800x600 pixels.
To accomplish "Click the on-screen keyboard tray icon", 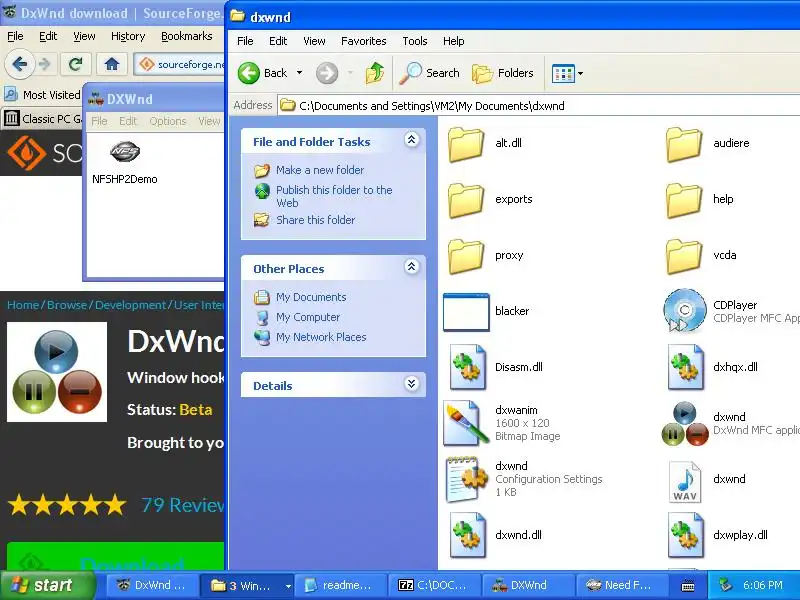I will [688, 586].
